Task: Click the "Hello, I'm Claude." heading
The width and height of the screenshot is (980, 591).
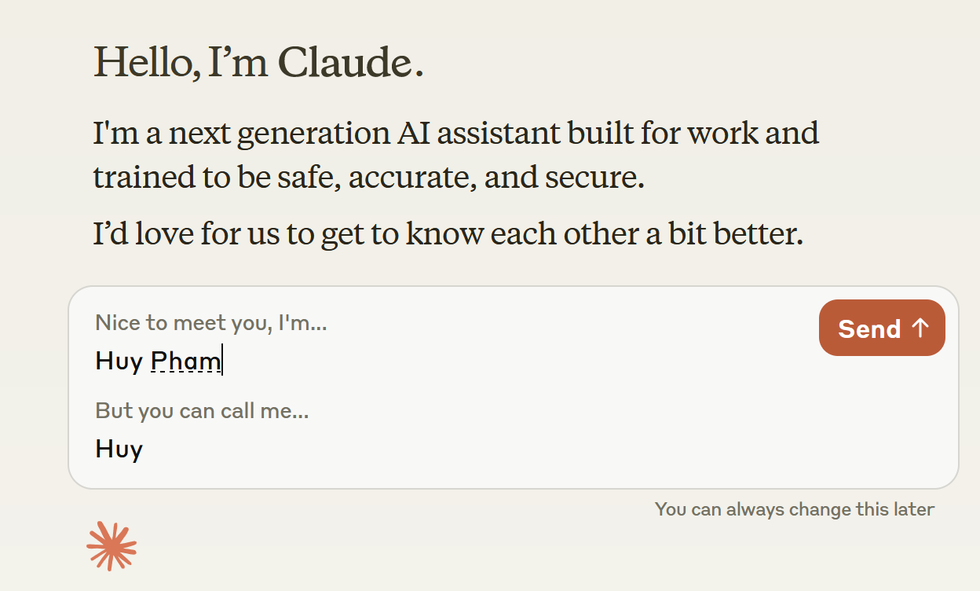Action: [x=258, y=63]
